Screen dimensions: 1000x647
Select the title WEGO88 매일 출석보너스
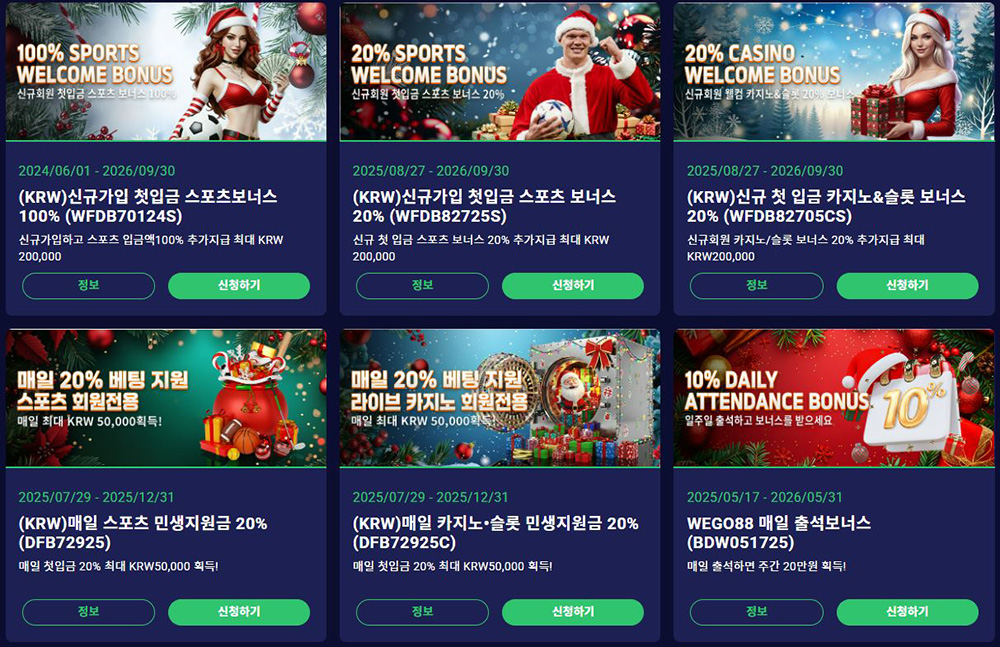[779, 523]
